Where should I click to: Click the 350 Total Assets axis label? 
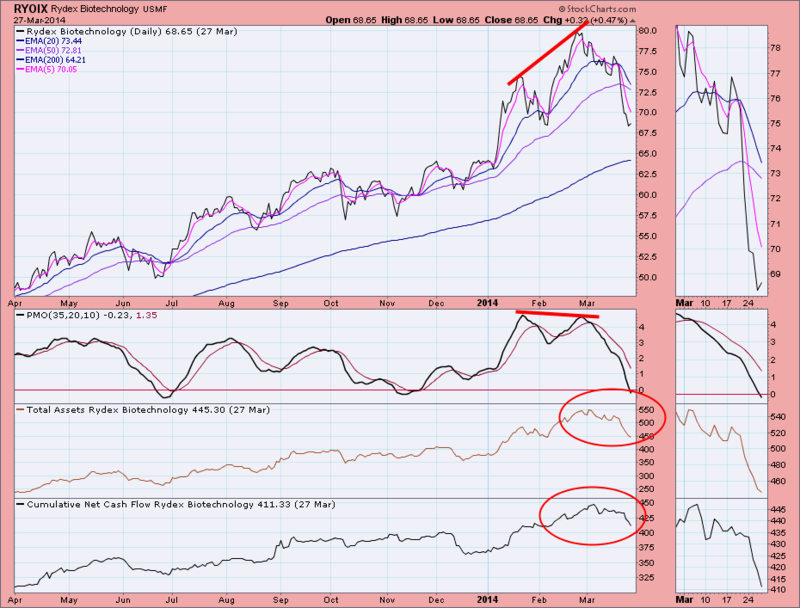pyautogui.click(x=646, y=463)
